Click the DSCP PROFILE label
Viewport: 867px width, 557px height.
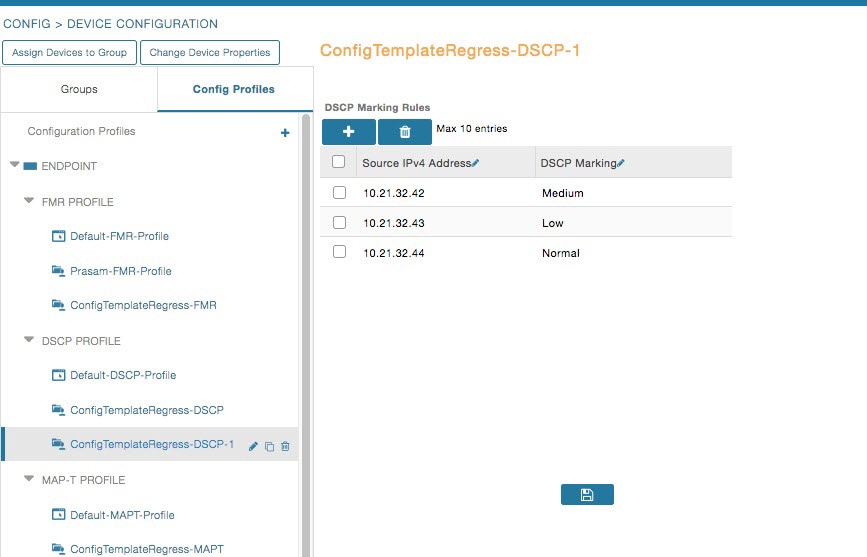pyautogui.click(x=81, y=341)
